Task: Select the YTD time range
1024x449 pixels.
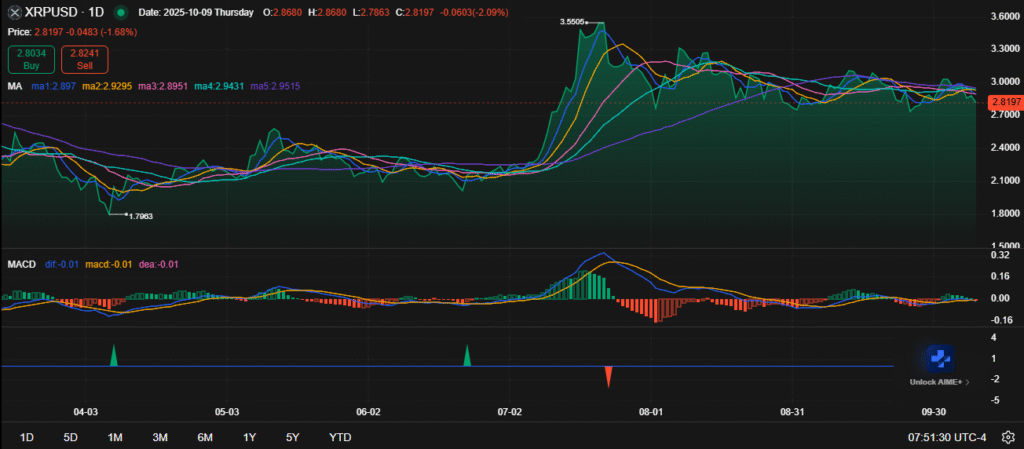Action: [340, 437]
